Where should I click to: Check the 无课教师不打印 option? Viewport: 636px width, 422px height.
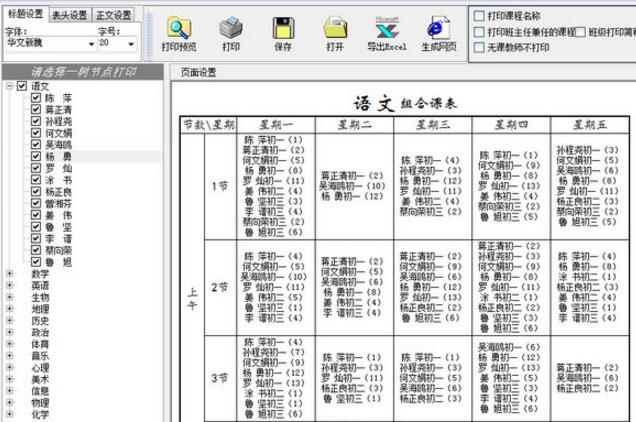480,47
